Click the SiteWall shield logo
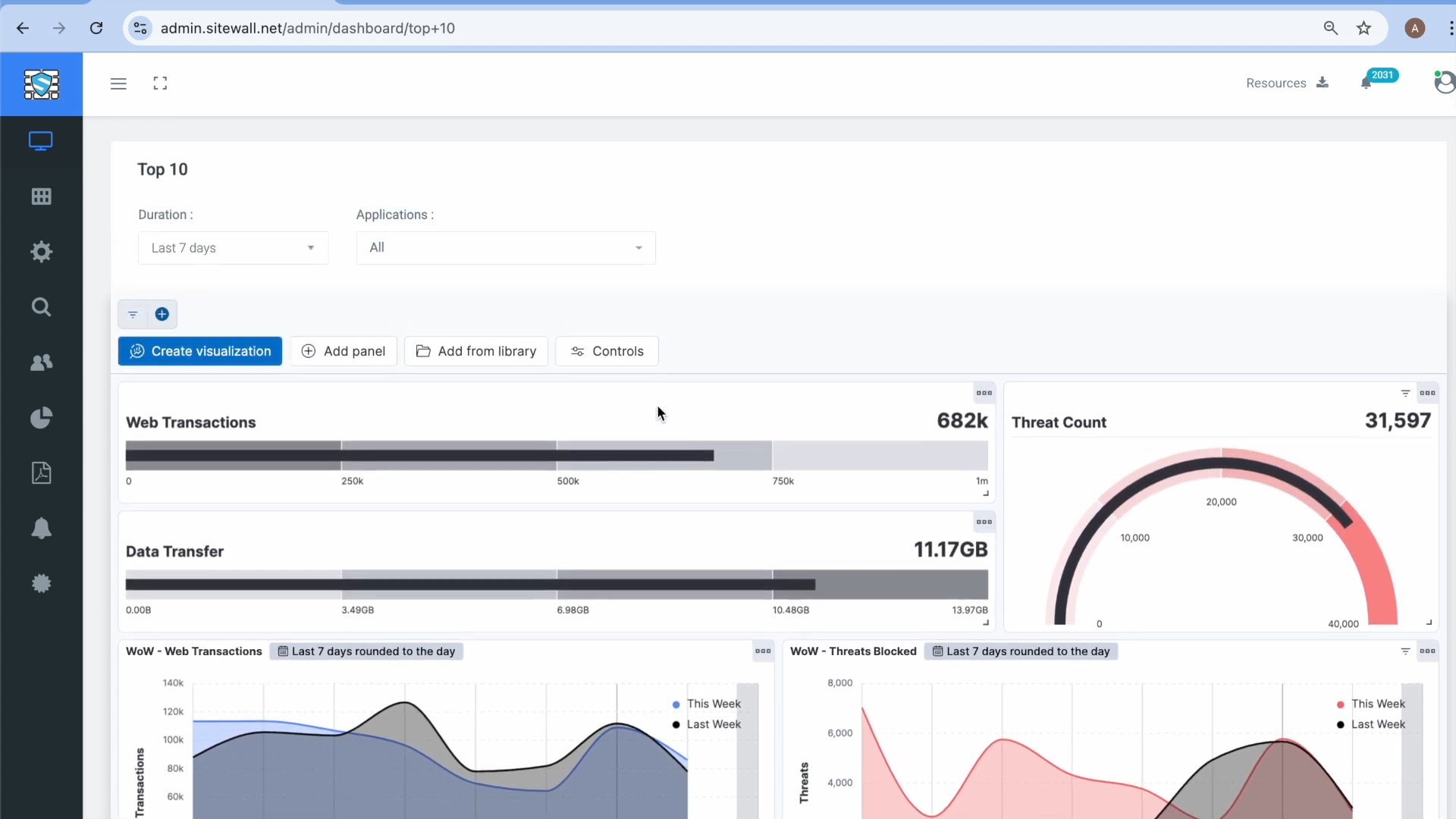This screenshot has width=1456, height=819. pos(41,84)
